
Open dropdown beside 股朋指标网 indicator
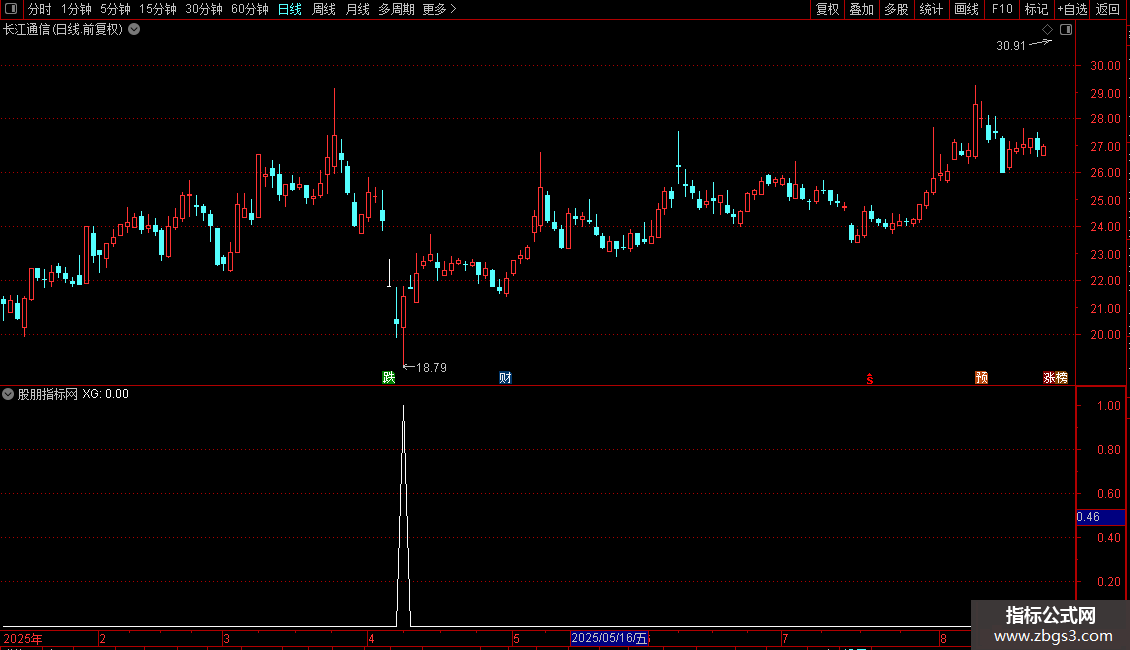tap(8, 394)
